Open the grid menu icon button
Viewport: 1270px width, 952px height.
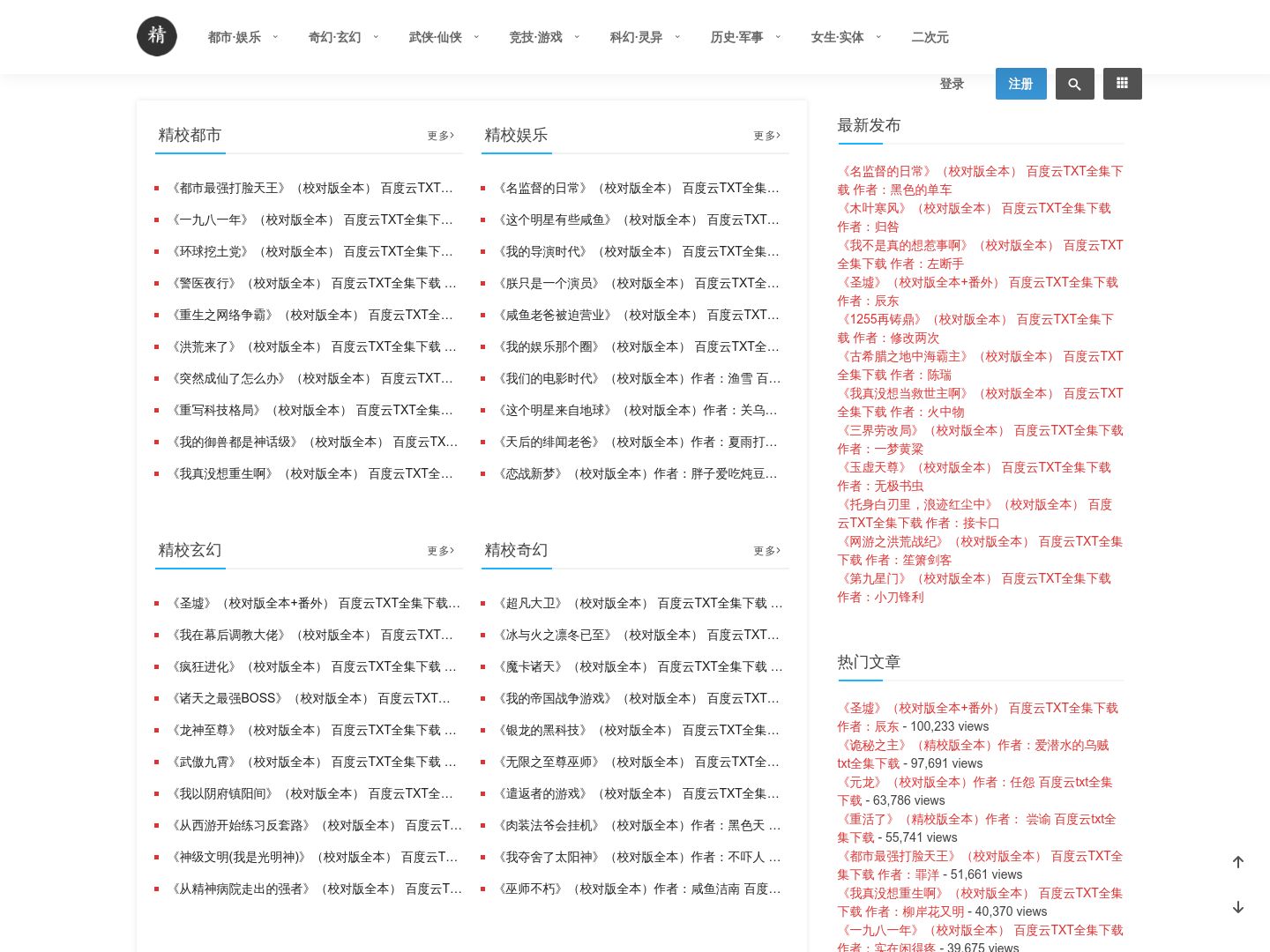point(1122,84)
